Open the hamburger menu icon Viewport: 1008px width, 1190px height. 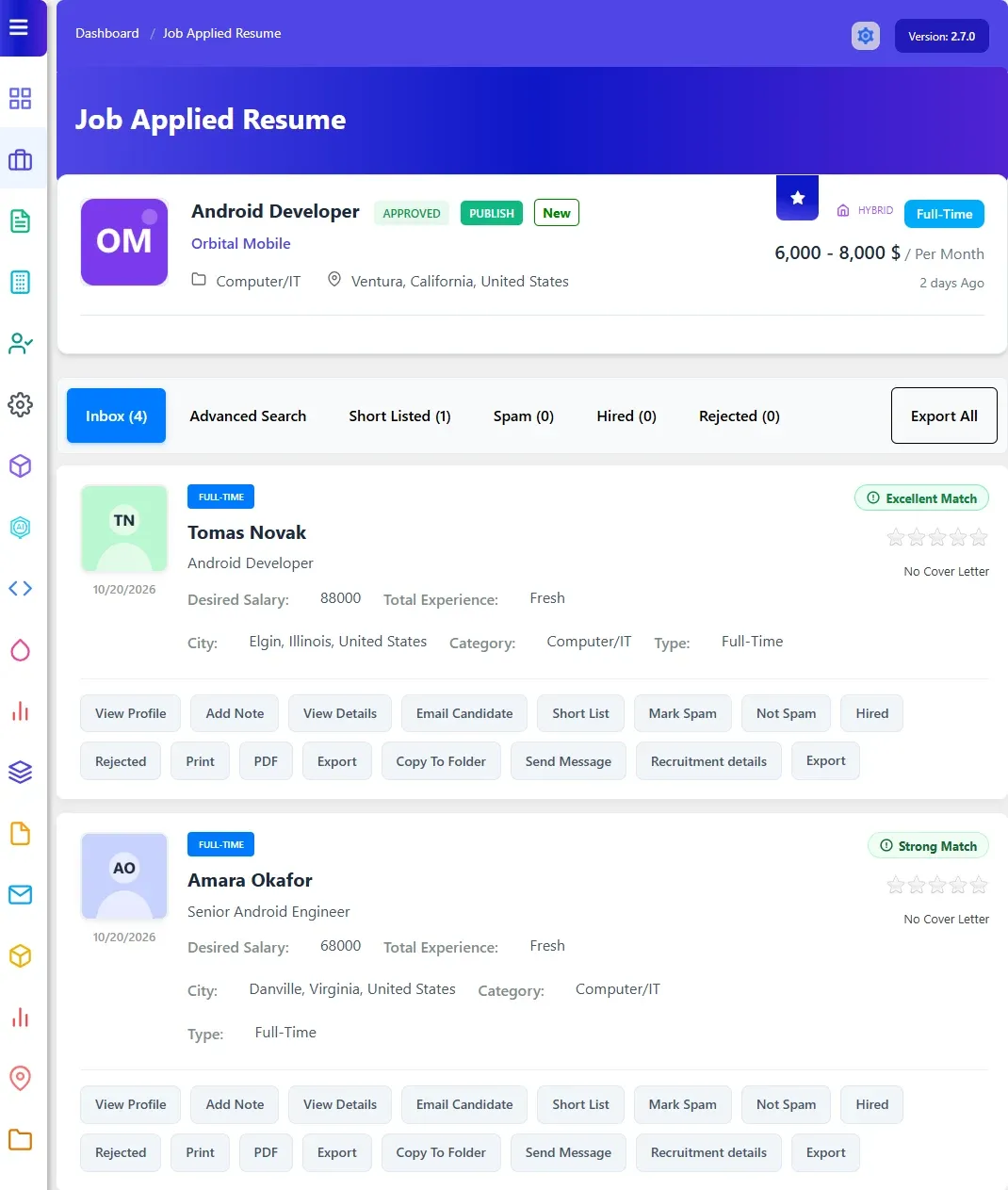(x=19, y=27)
